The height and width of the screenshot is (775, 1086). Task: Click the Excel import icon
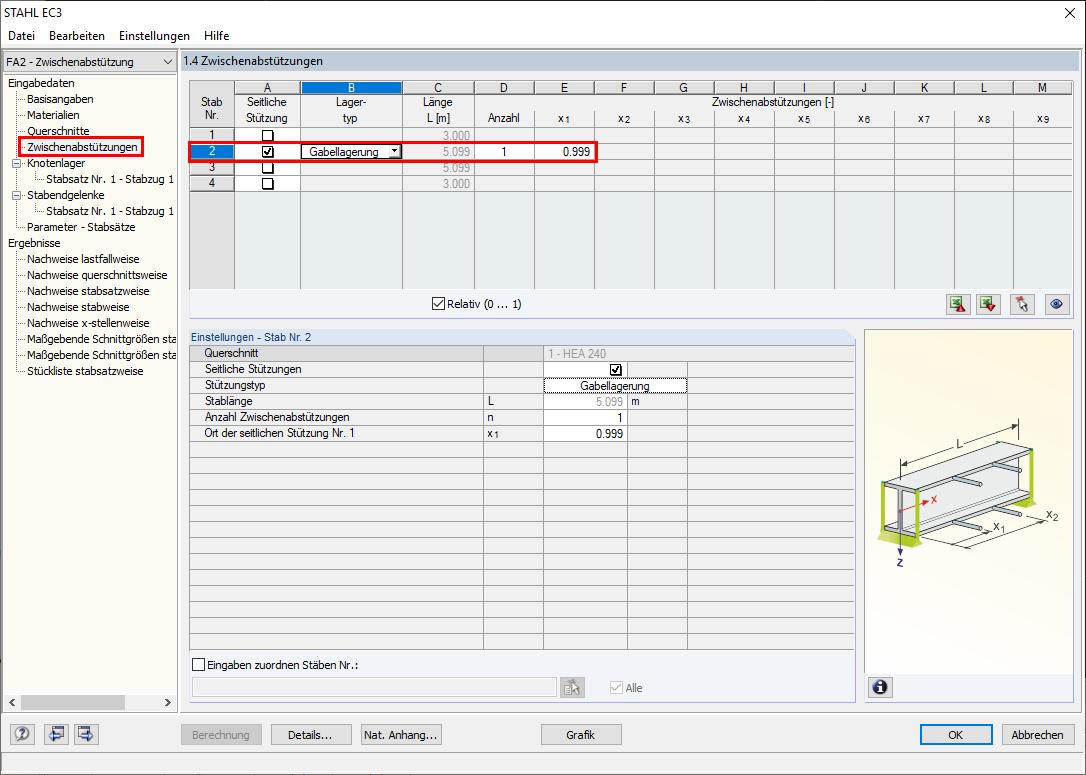(x=988, y=304)
